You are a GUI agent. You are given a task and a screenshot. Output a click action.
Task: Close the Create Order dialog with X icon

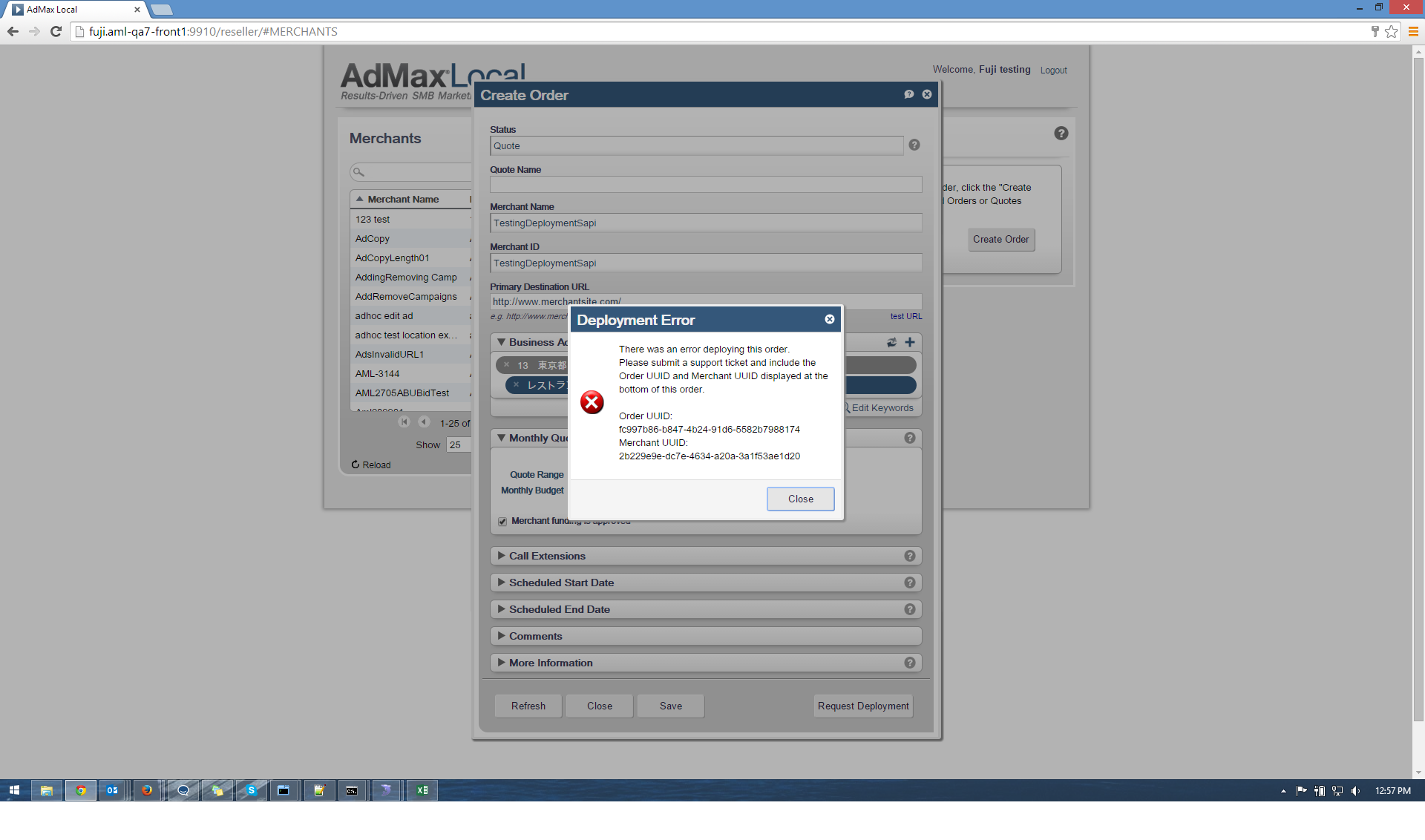927,94
